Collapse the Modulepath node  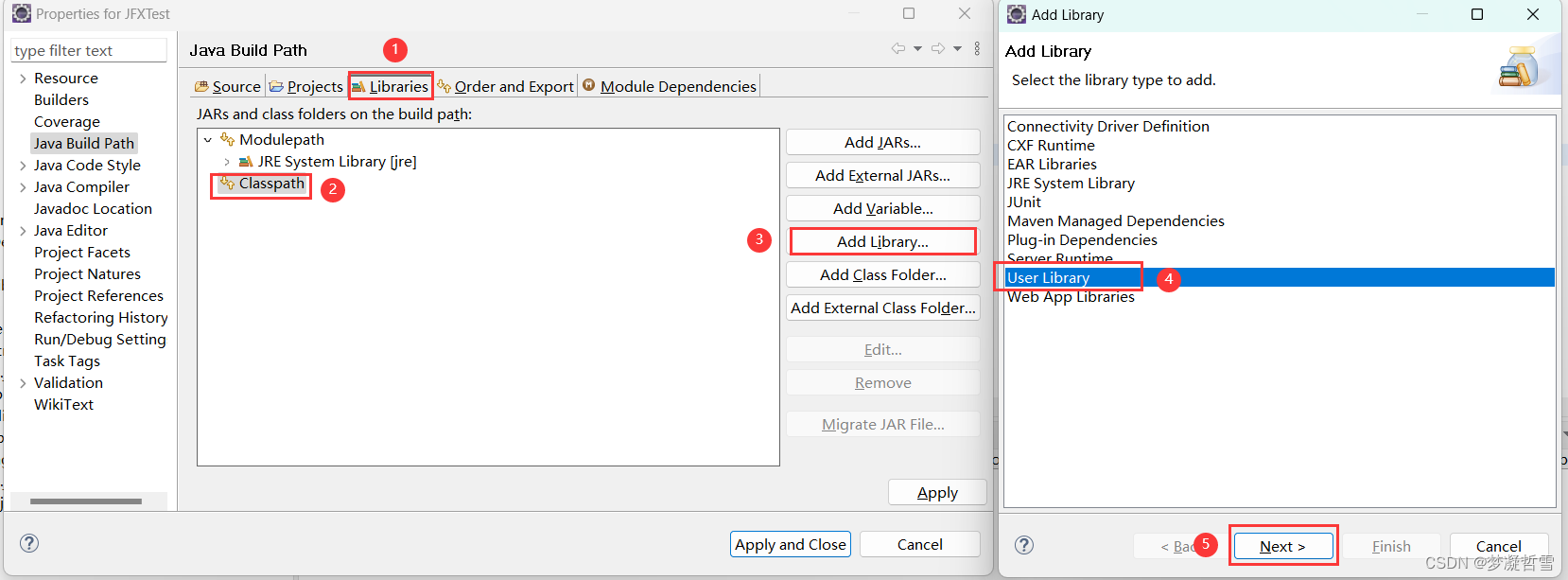click(208, 140)
